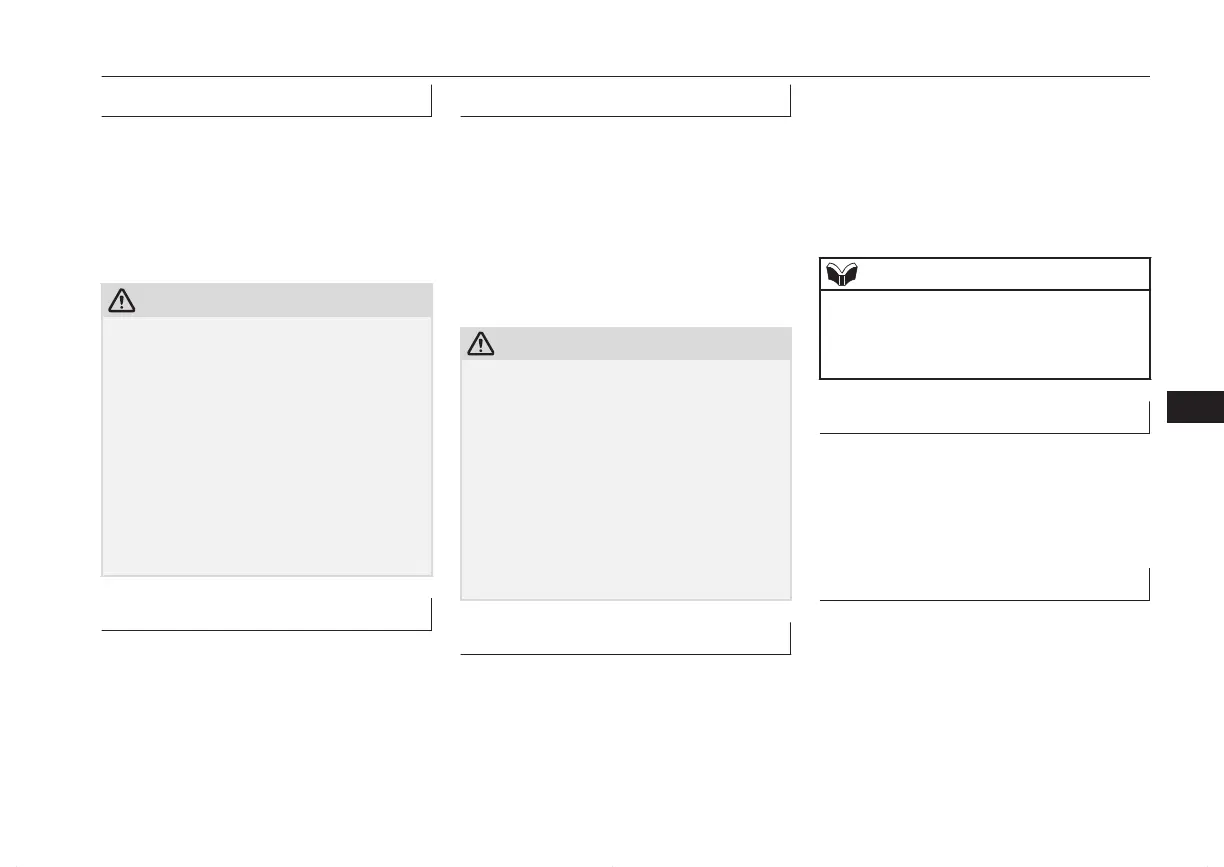Select the heading box below the middle caution box
The width and height of the screenshot is (1224, 867).
coord(626,638)
